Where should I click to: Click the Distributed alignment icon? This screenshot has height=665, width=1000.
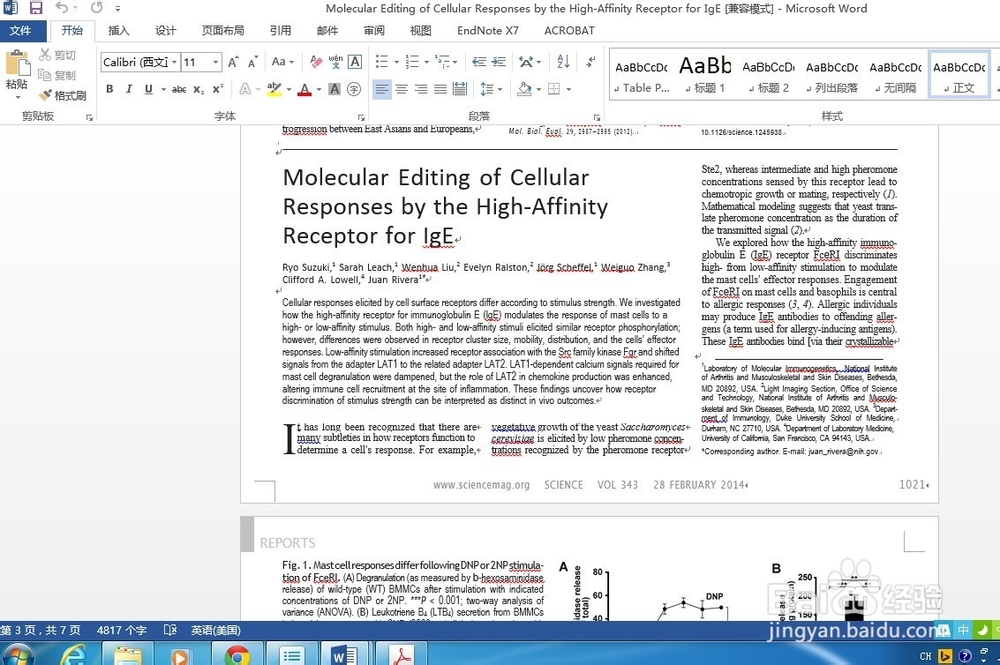(x=460, y=89)
